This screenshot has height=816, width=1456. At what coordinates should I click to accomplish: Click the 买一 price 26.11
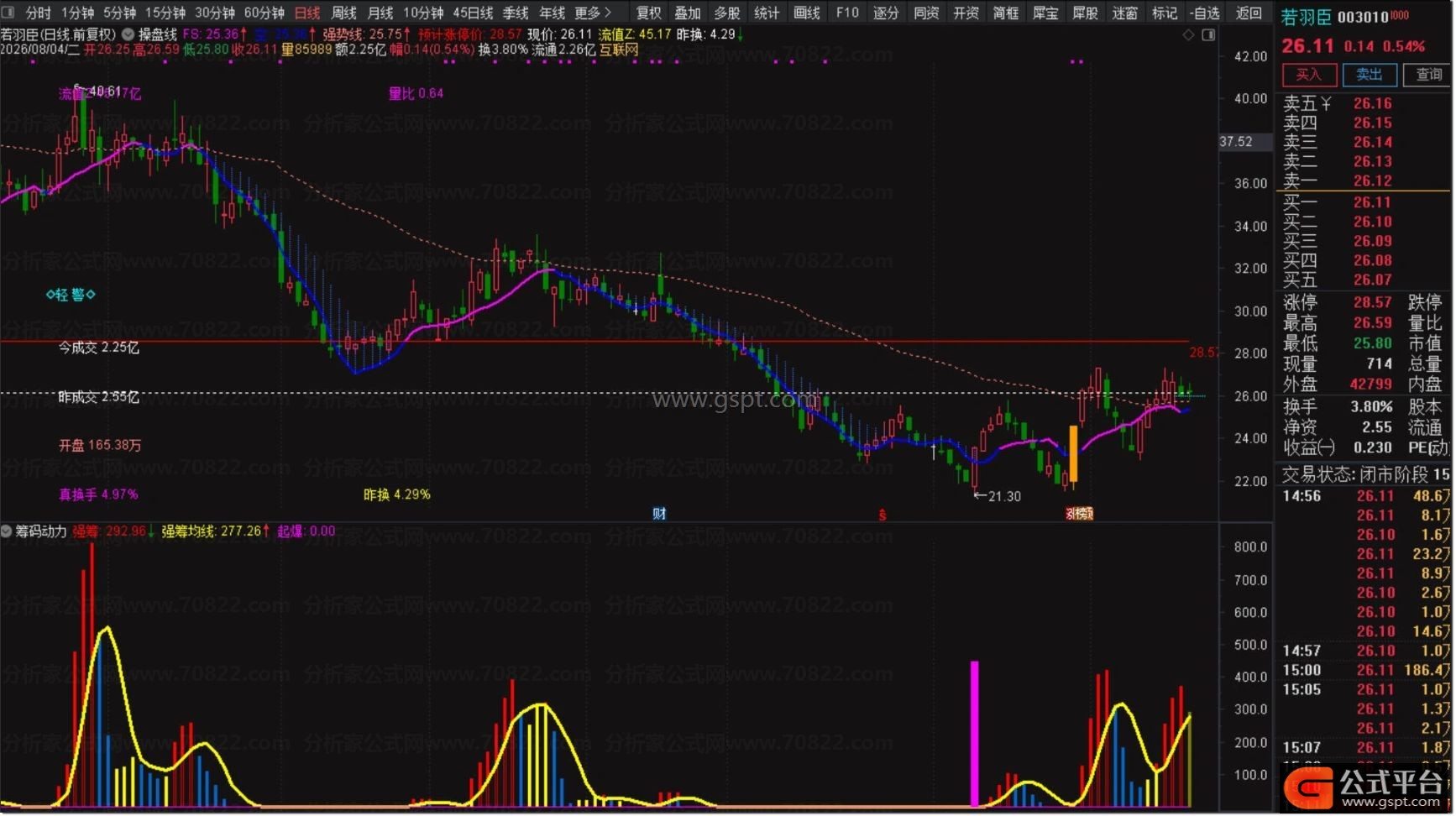(x=1373, y=202)
